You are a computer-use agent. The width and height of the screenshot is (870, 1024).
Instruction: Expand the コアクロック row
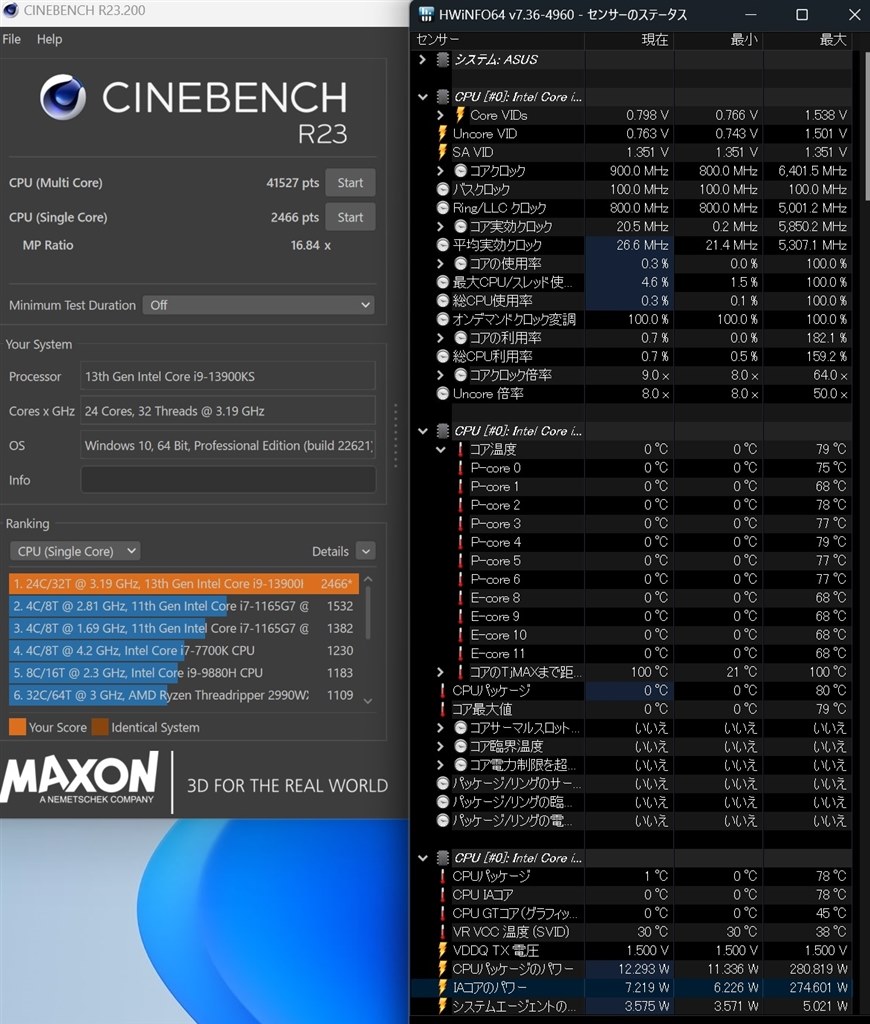pyautogui.click(x=440, y=170)
